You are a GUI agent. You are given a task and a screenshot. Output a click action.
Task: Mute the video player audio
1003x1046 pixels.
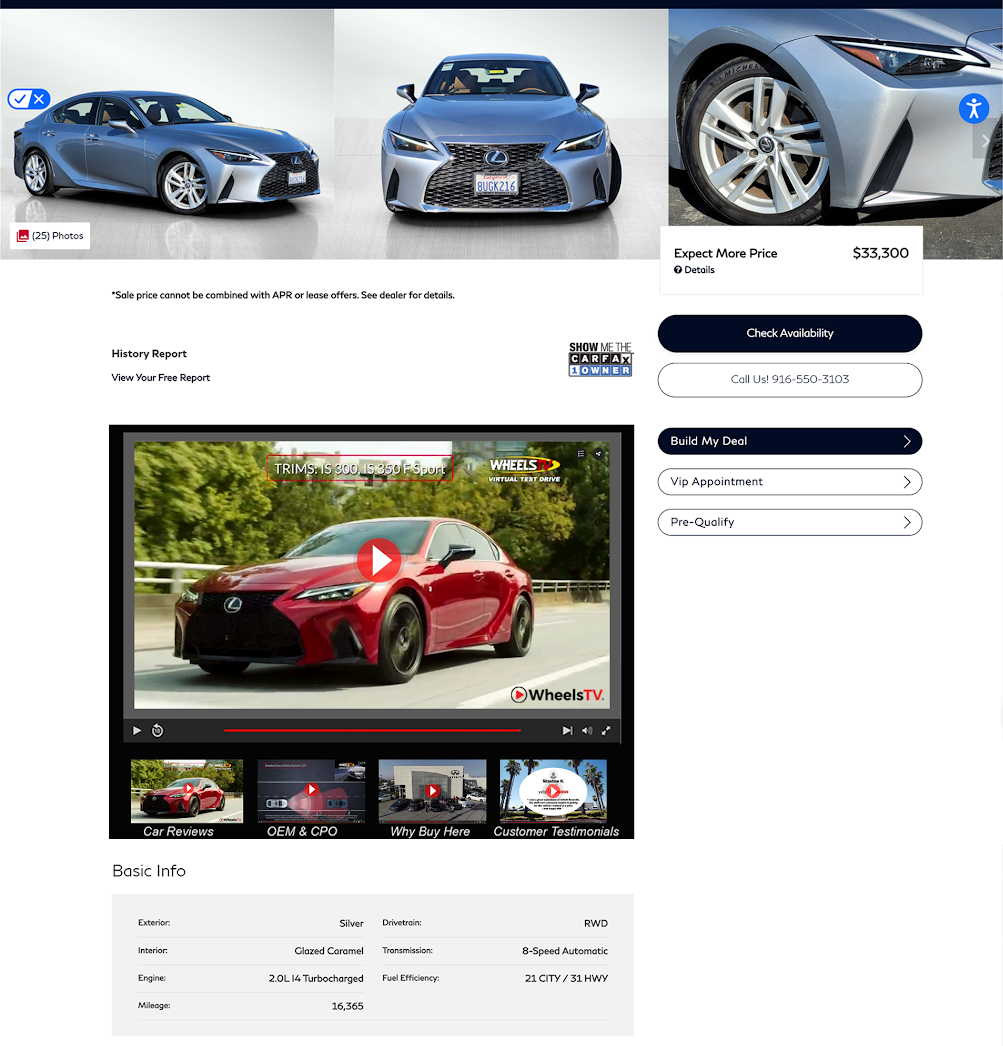tap(587, 730)
